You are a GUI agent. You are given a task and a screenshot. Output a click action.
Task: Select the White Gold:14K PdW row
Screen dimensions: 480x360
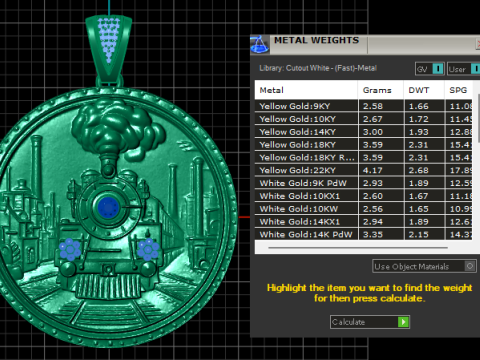tap(363, 234)
